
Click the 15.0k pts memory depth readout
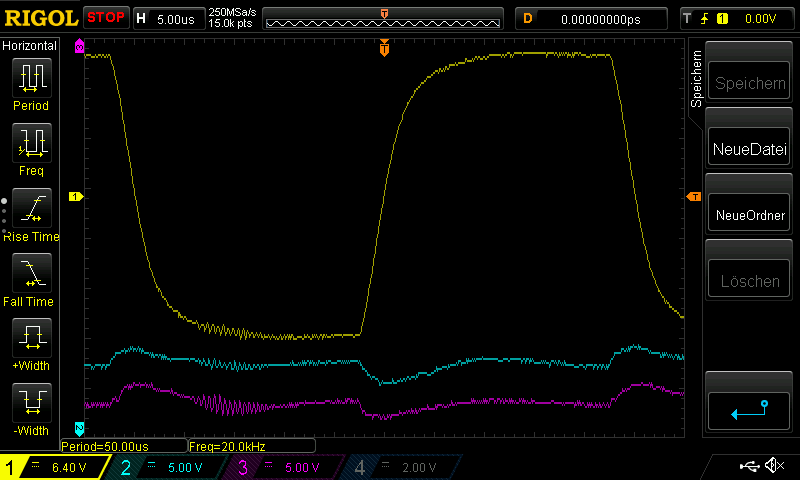click(230, 23)
